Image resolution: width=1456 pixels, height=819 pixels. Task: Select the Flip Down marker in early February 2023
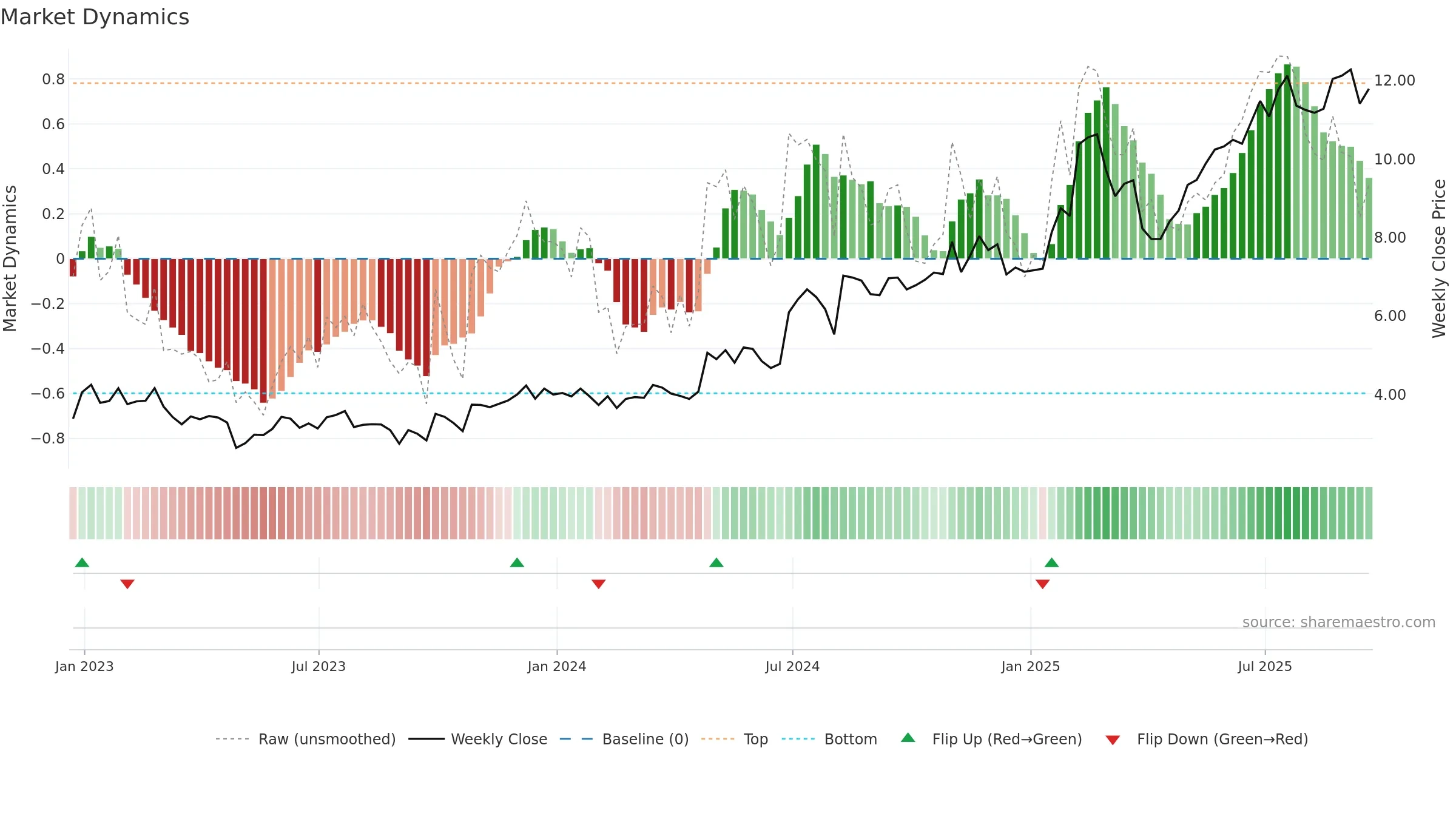127,584
